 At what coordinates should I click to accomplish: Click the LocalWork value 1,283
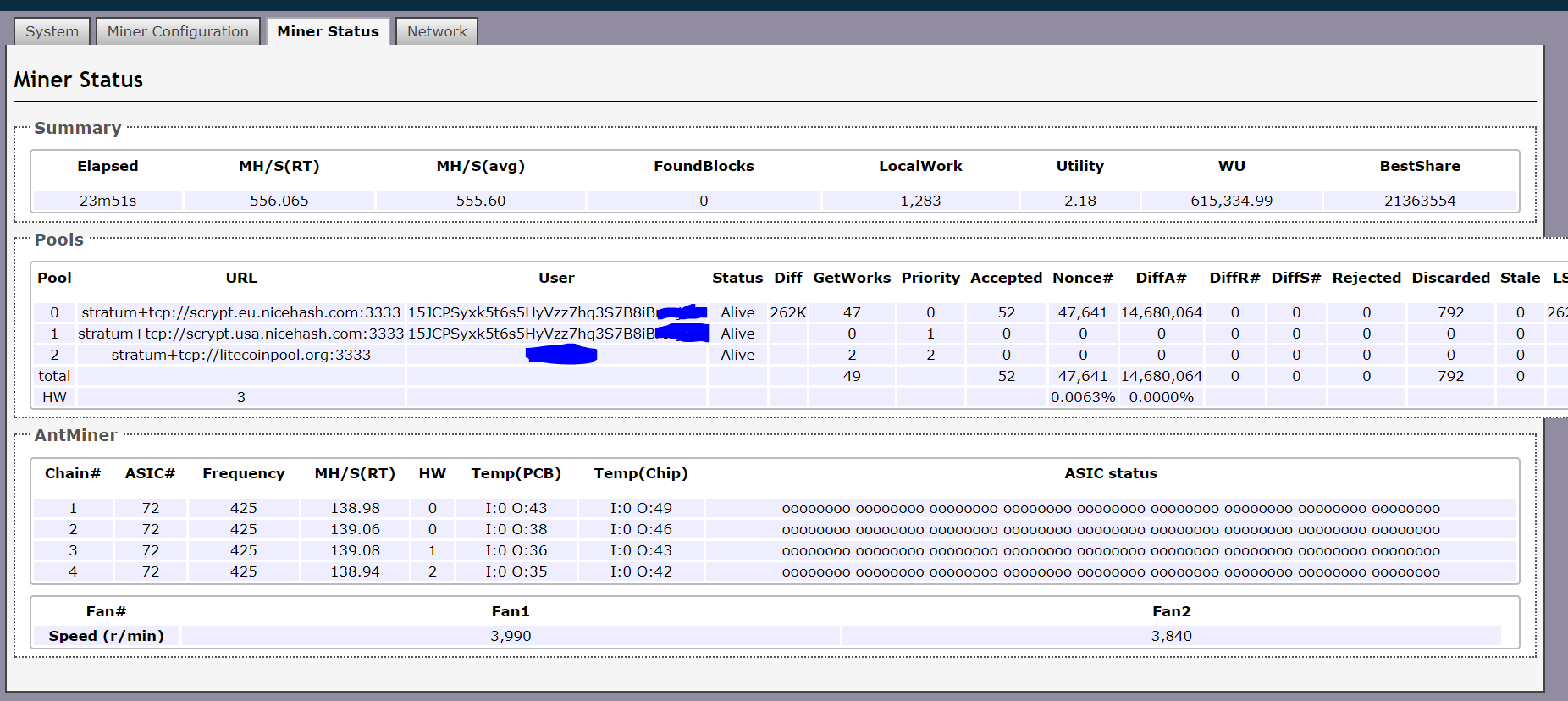[x=920, y=201]
